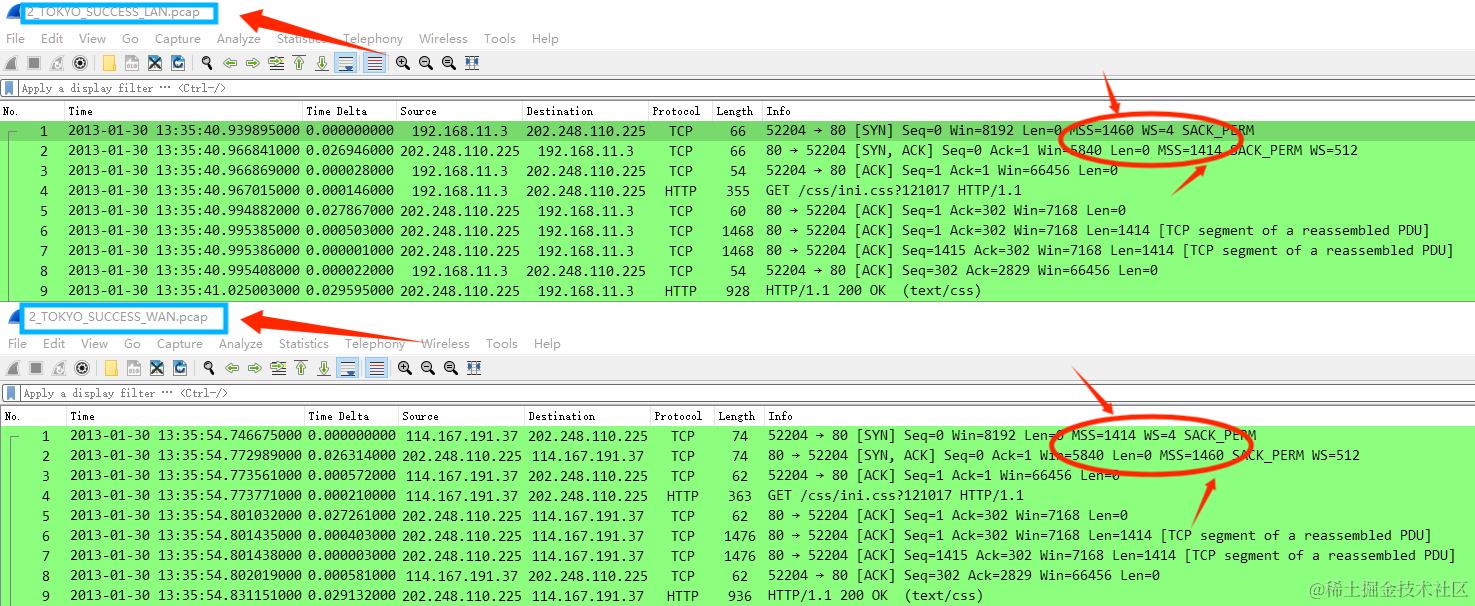Open Analyze menu in LAN pcap window
The width and height of the screenshot is (1475, 606).
pos(238,39)
